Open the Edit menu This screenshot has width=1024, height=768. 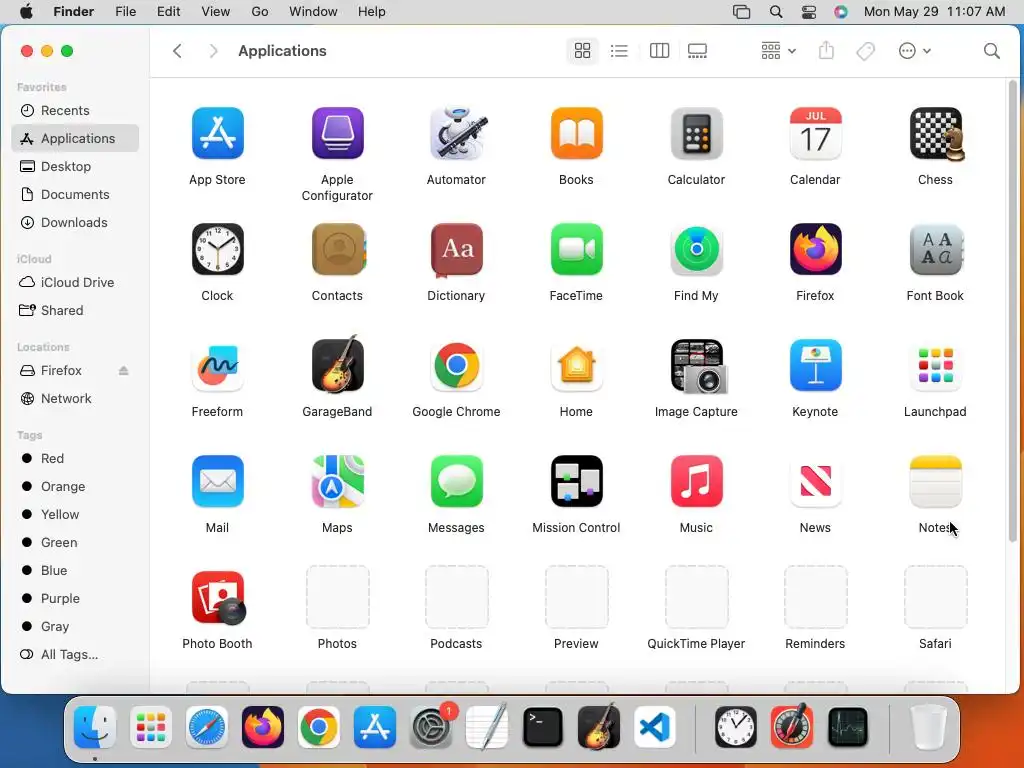(x=168, y=11)
